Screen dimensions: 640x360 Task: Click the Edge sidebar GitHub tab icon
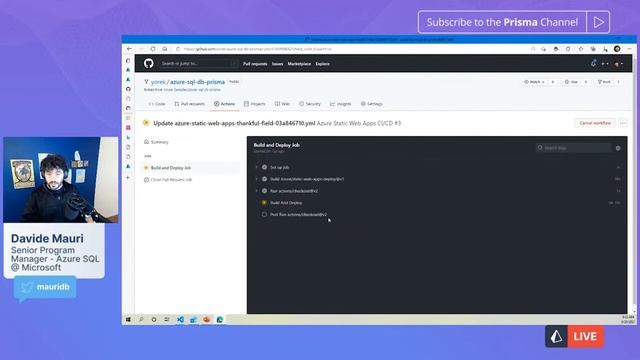[x=128, y=89]
